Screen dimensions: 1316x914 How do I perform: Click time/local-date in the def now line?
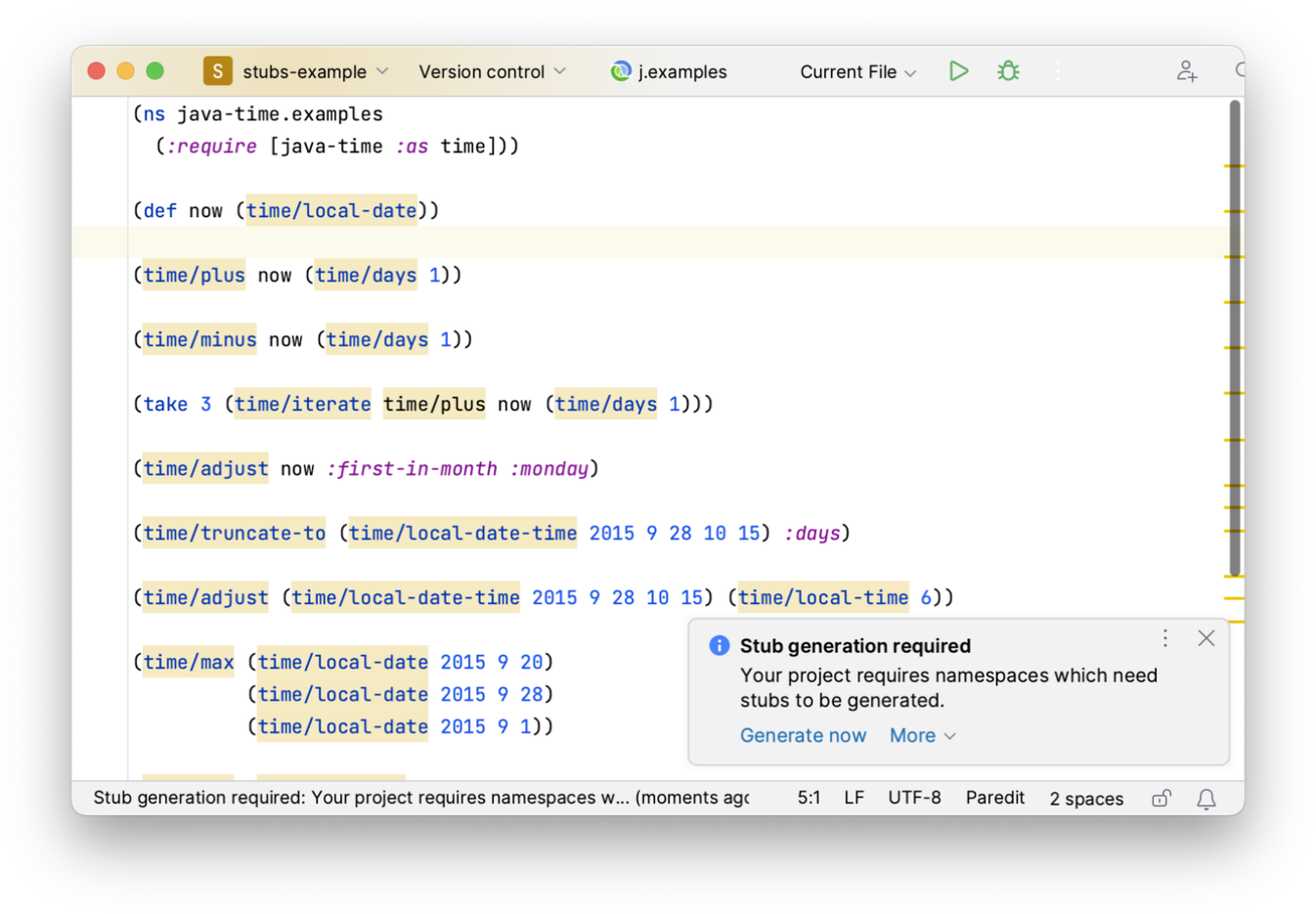click(x=330, y=210)
